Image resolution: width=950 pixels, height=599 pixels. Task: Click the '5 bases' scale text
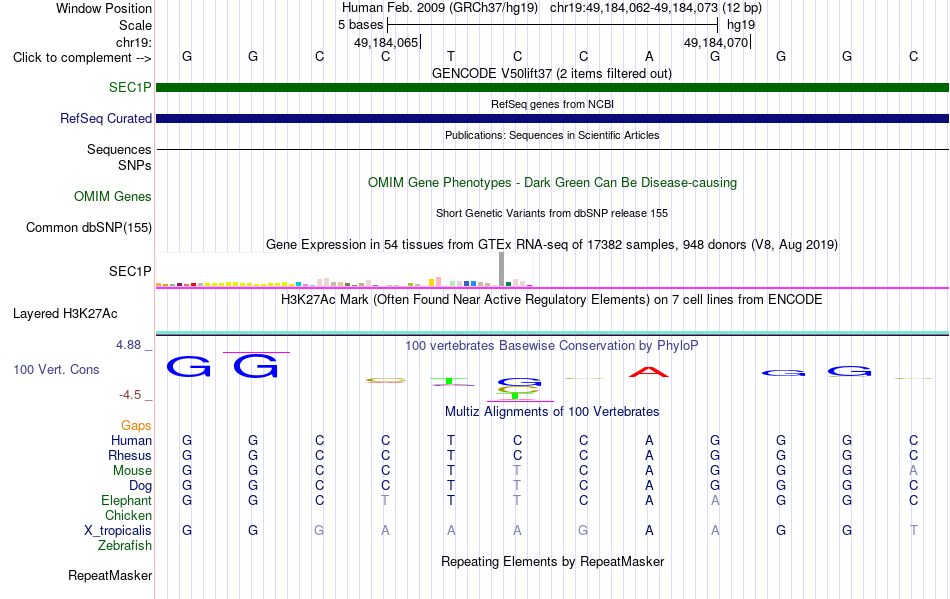360,25
